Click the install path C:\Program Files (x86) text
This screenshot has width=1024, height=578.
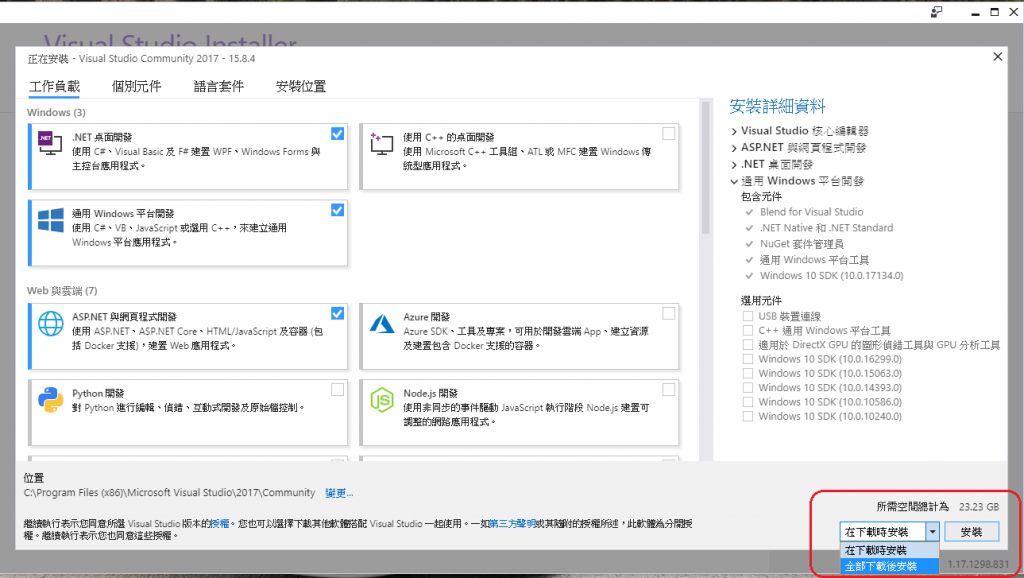click(170, 493)
